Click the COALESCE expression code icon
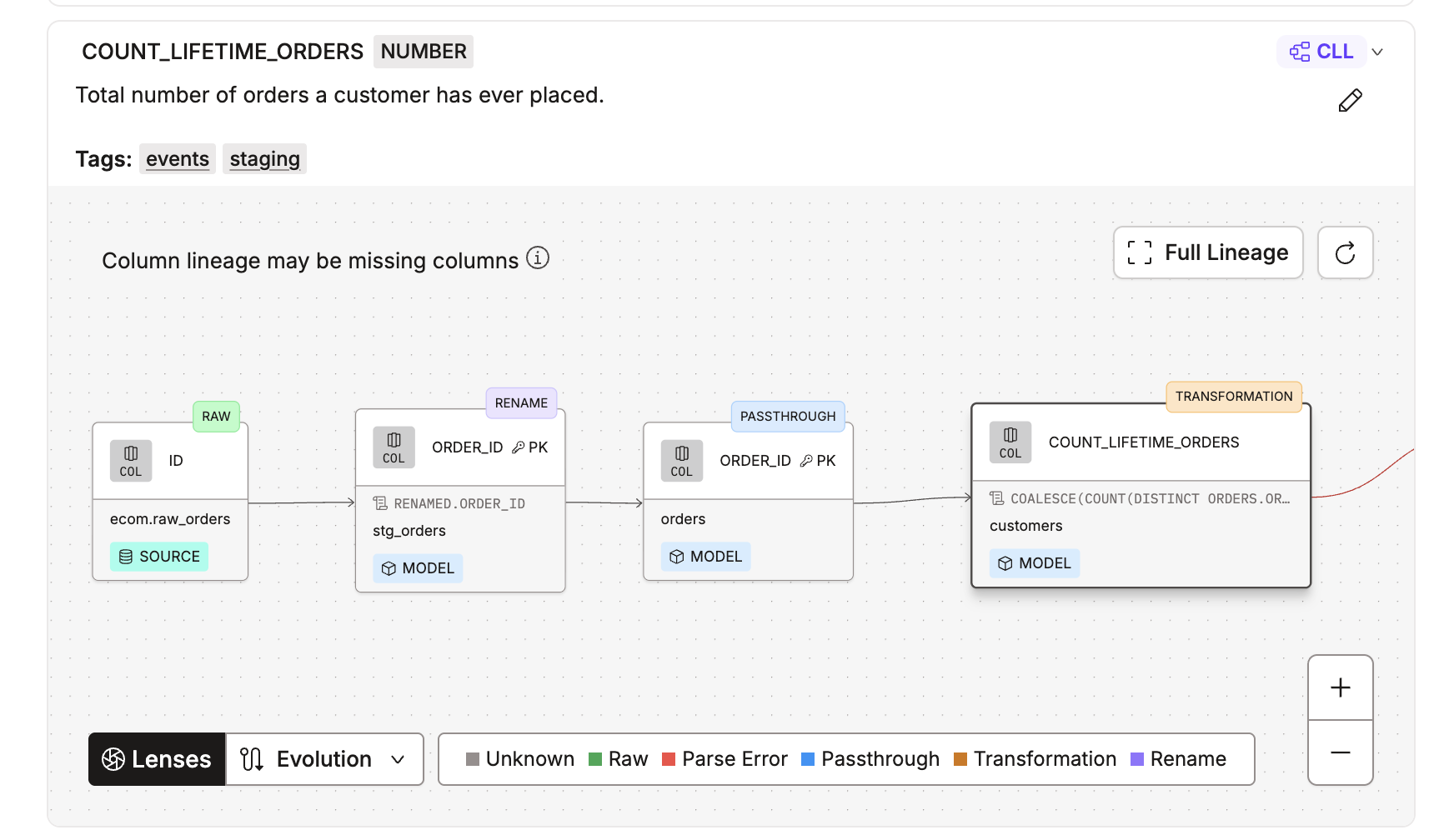 (x=996, y=498)
